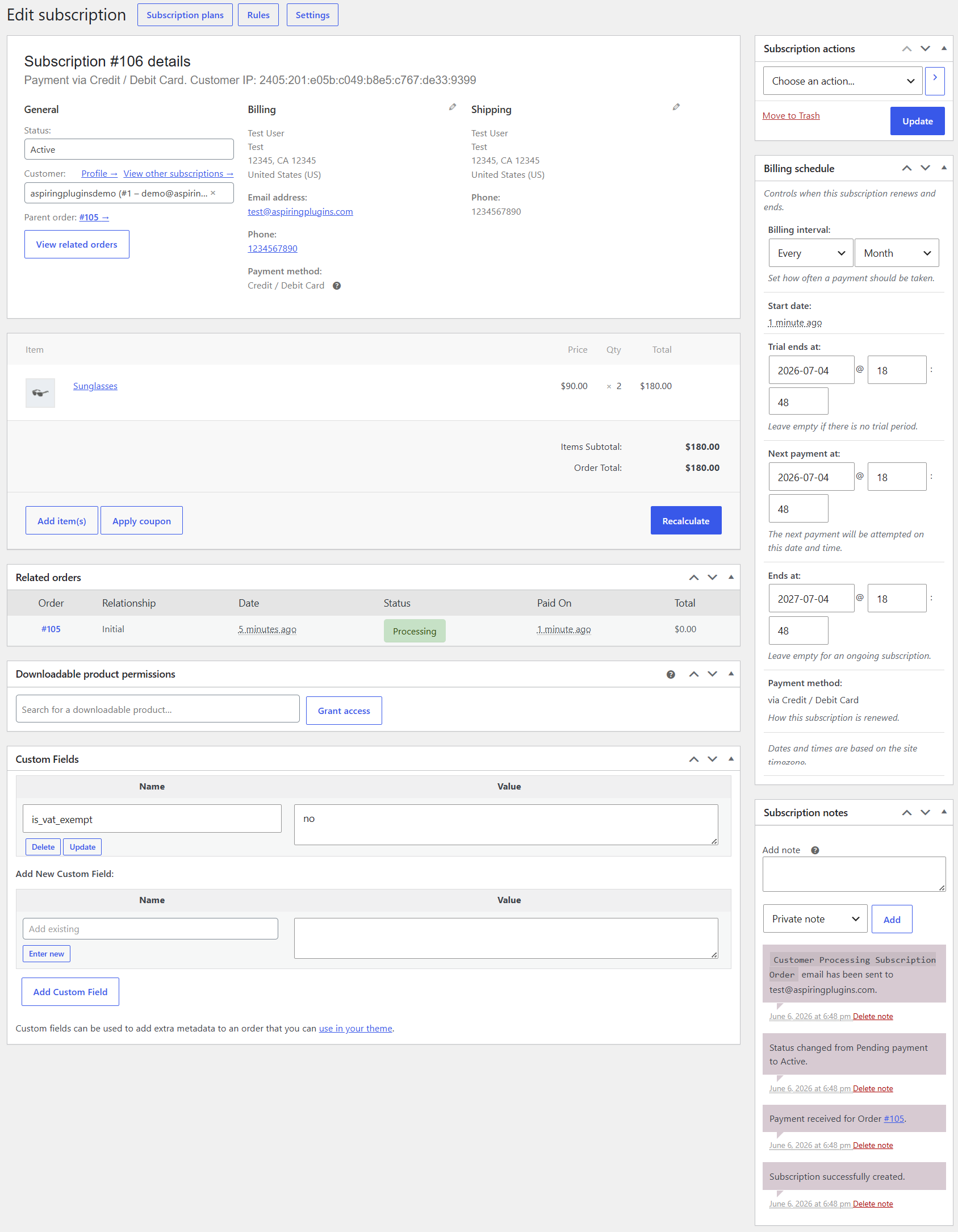The height and width of the screenshot is (1232, 958).
Task: Focus Trial ends at date field
Action: [x=811, y=370]
